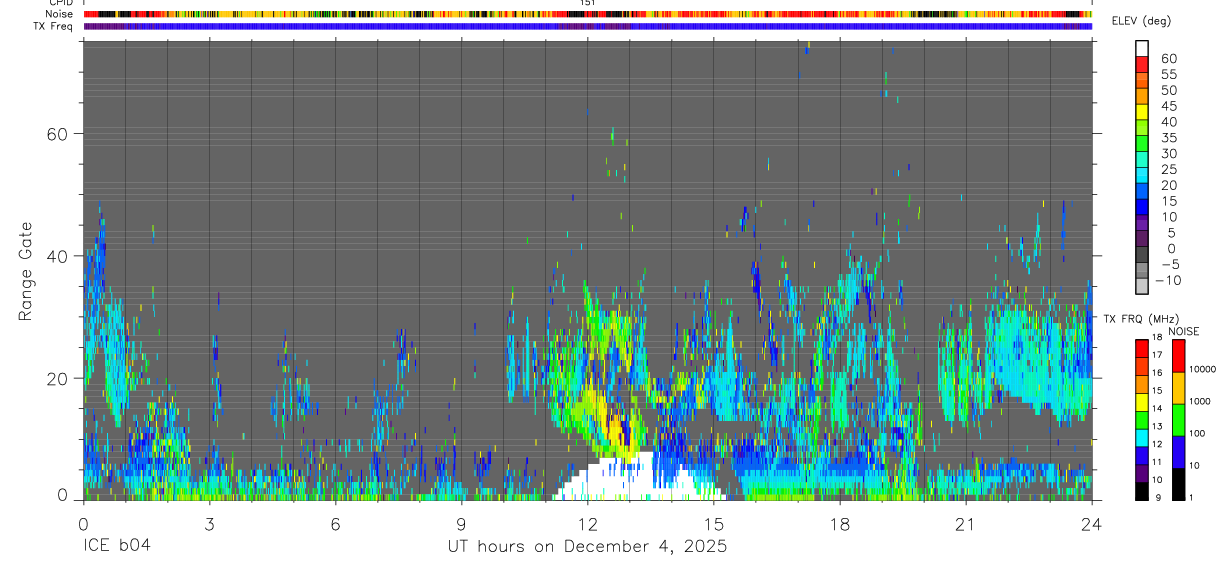Click the NOISE legend label
Image resolution: width=1228 pixels, height=567 pixels.
[x=1184, y=331]
